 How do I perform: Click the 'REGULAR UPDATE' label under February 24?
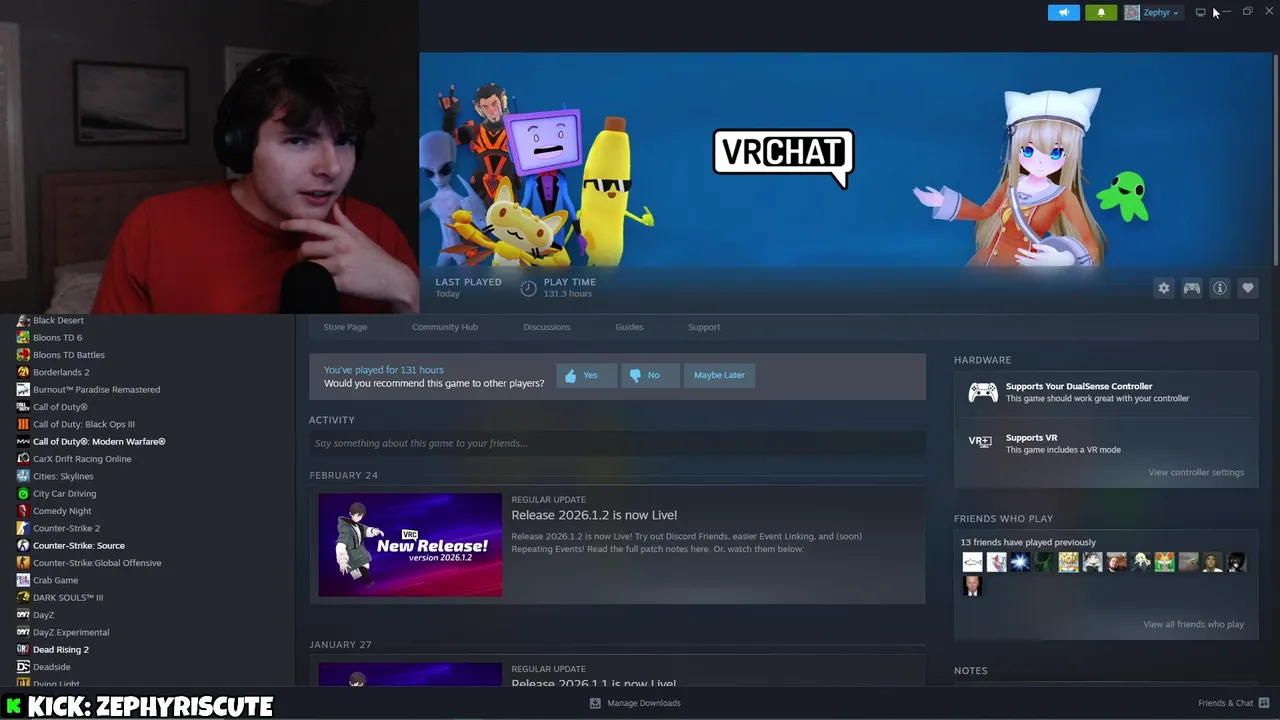tap(548, 499)
